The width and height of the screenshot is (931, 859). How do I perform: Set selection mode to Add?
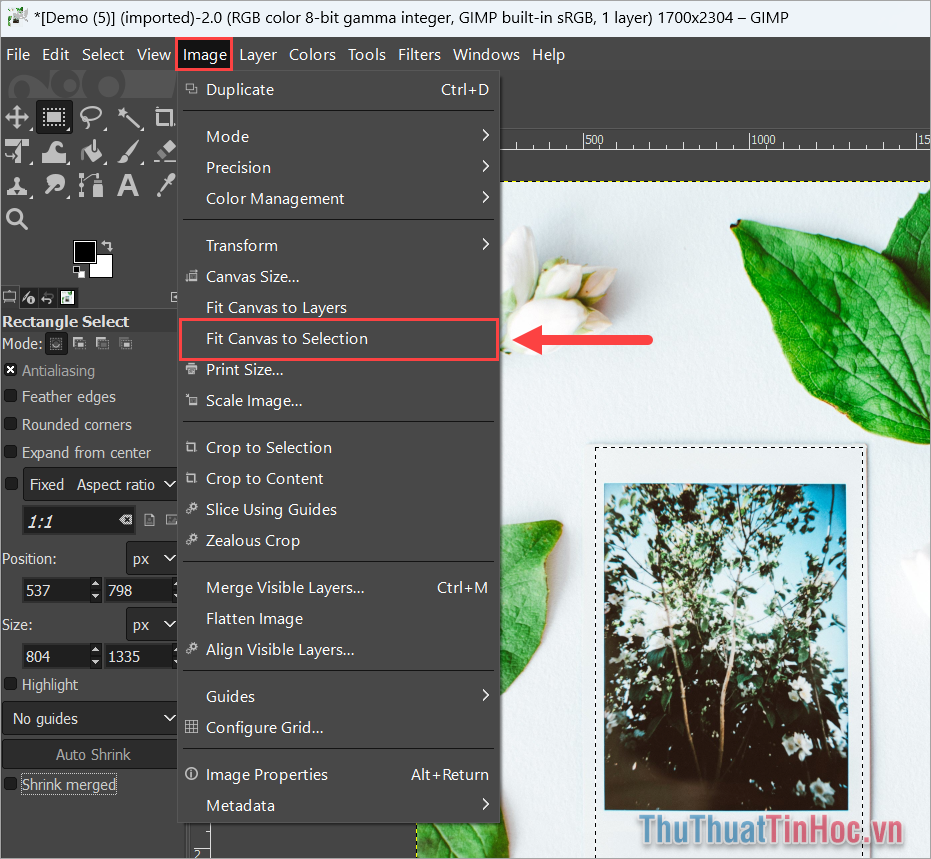point(79,343)
